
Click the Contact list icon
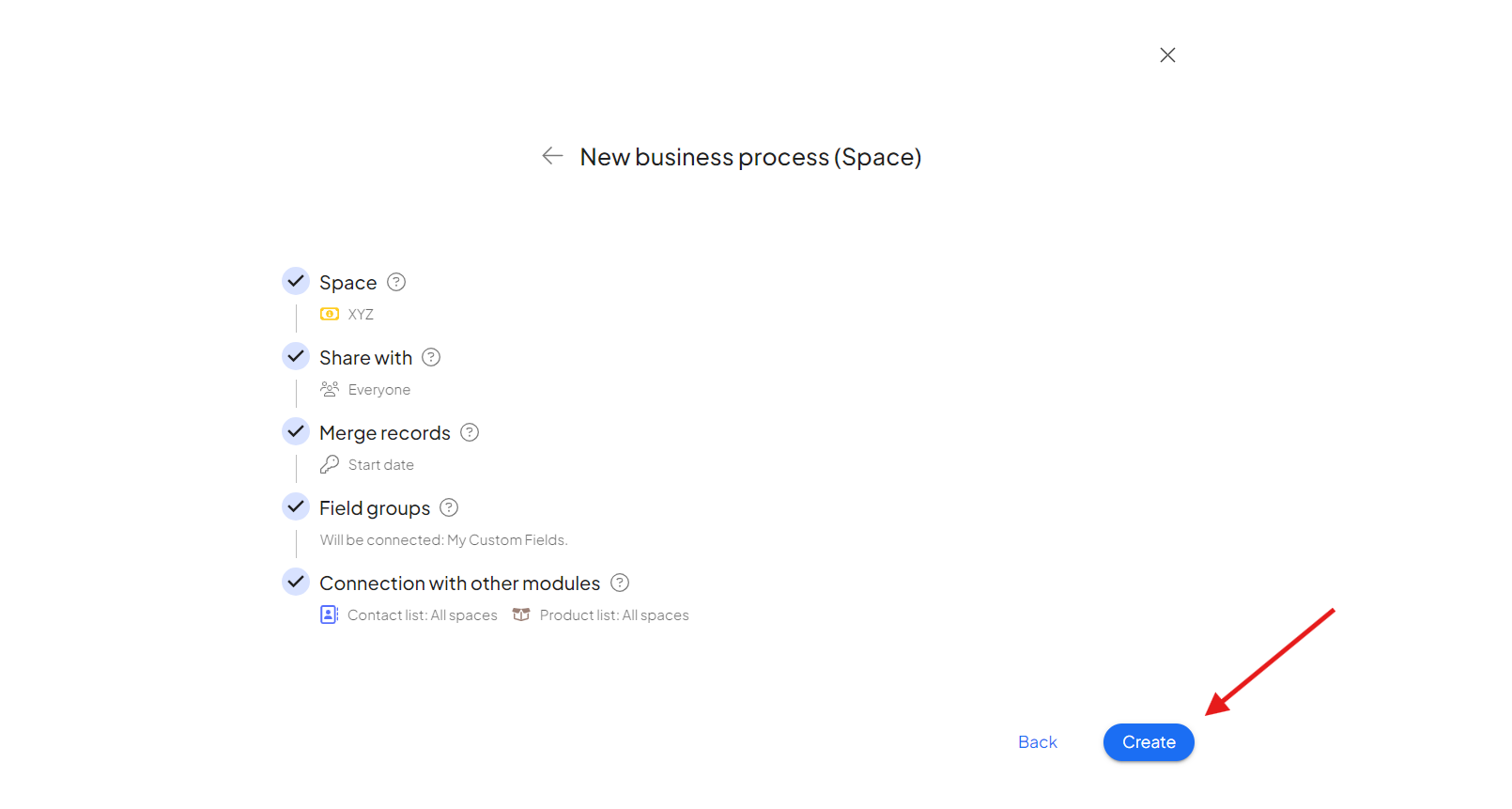click(329, 615)
